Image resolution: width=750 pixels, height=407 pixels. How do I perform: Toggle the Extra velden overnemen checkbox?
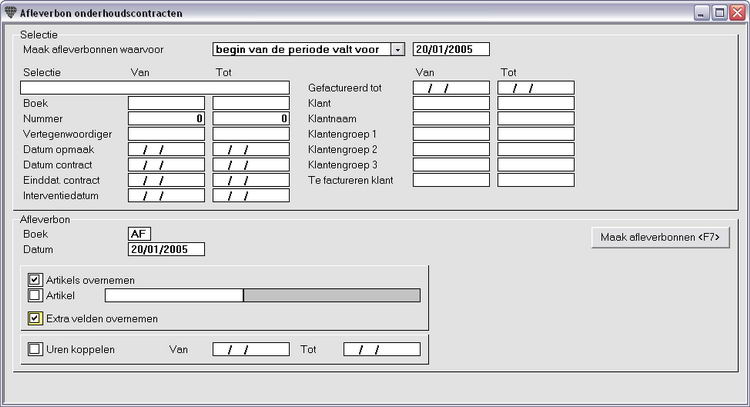click(35, 319)
